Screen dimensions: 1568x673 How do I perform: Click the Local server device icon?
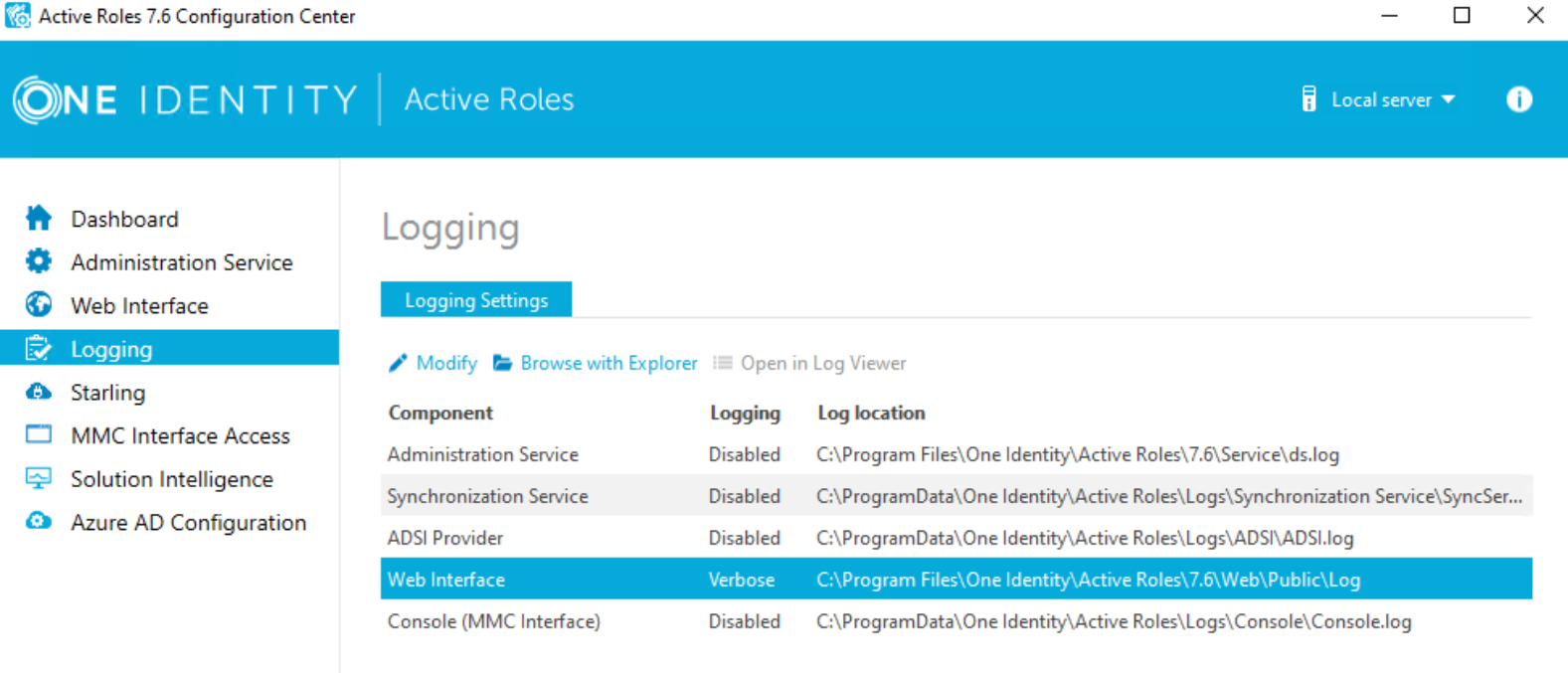(1309, 99)
